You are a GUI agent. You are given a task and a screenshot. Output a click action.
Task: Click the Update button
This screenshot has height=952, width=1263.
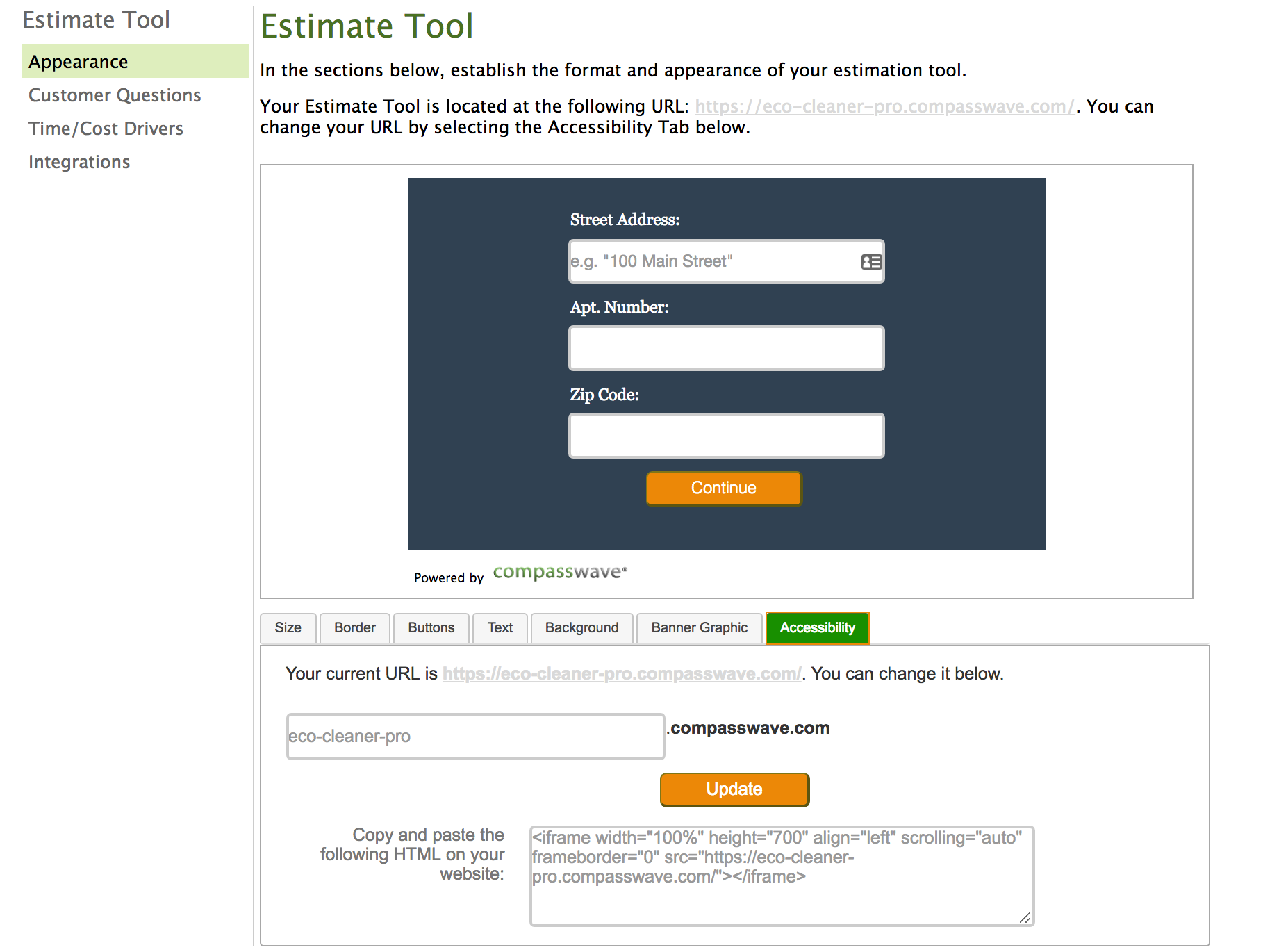(734, 789)
